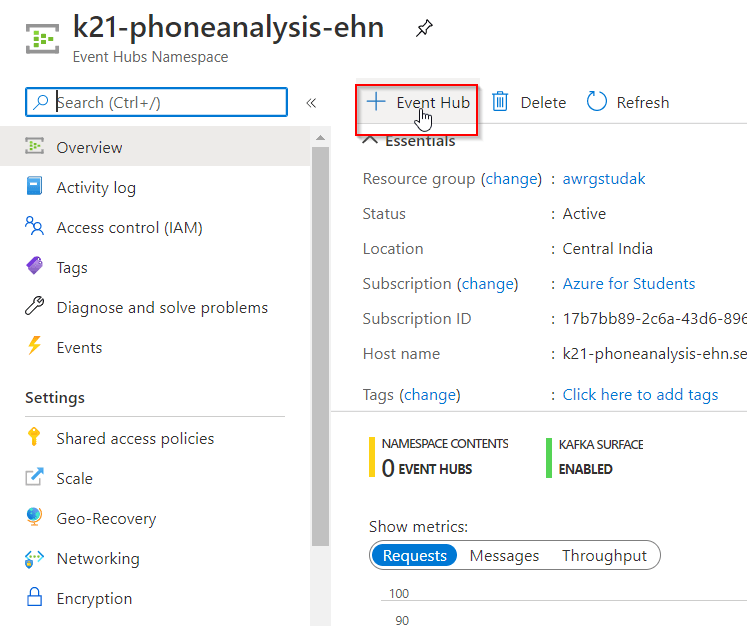The height and width of the screenshot is (626, 747).
Task: Select the Requests metrics option
Action: tap(414, 555)
